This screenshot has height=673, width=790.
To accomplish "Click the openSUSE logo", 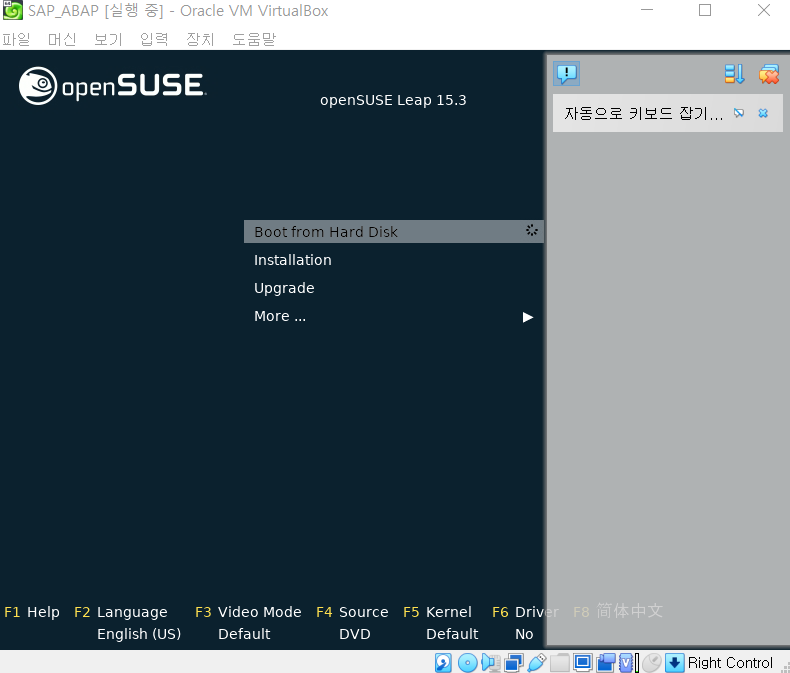I will point(112,86).
